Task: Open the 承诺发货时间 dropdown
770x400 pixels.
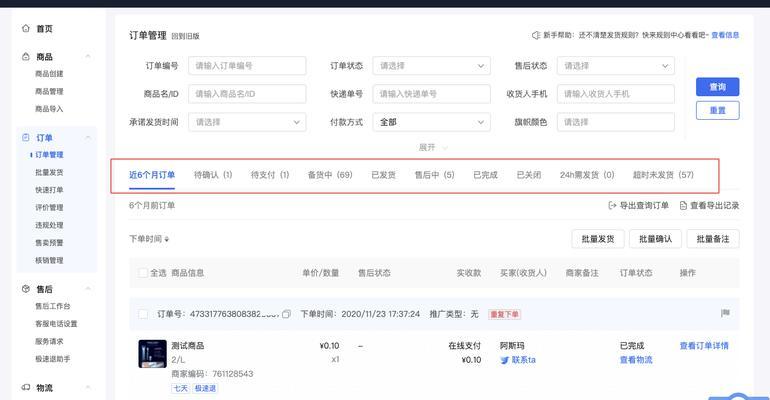Action: [x=247, y=122]
